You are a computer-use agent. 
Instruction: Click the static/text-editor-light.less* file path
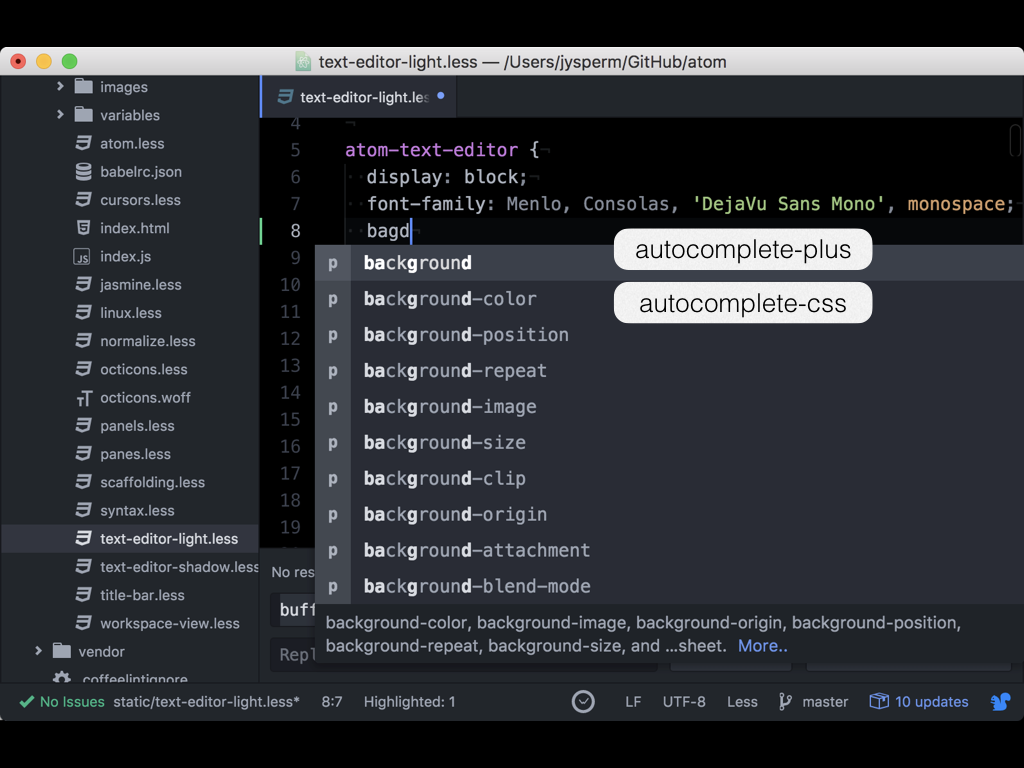(206, 701)
